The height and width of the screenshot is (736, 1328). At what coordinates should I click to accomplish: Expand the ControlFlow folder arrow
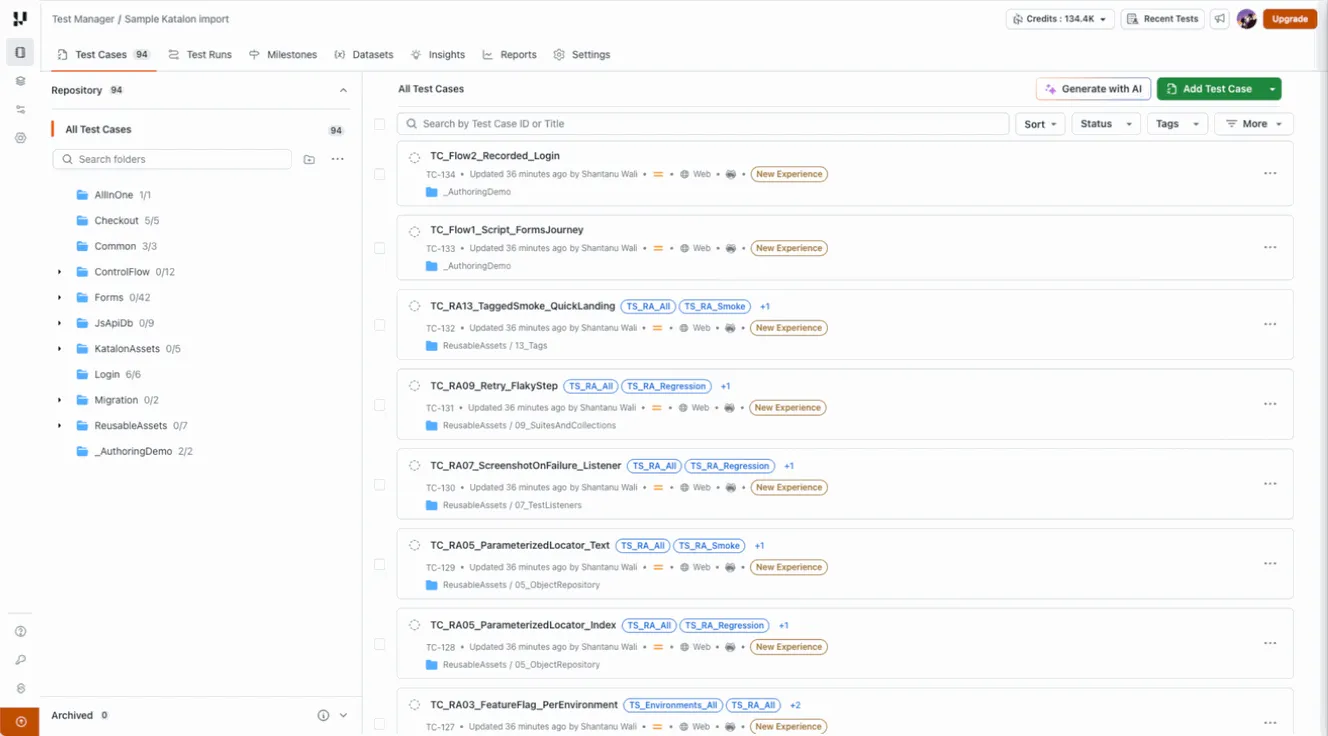coord(59,272)
